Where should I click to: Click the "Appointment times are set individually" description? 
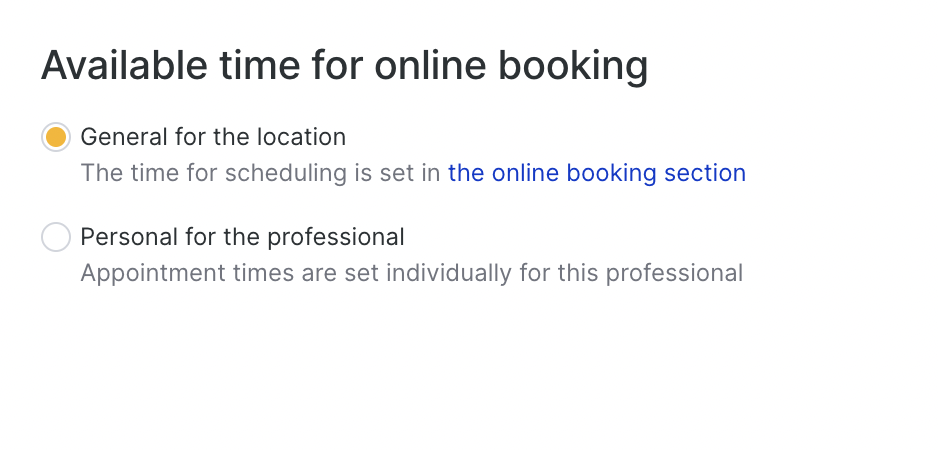pyautogui.click(x=411, y=273)
